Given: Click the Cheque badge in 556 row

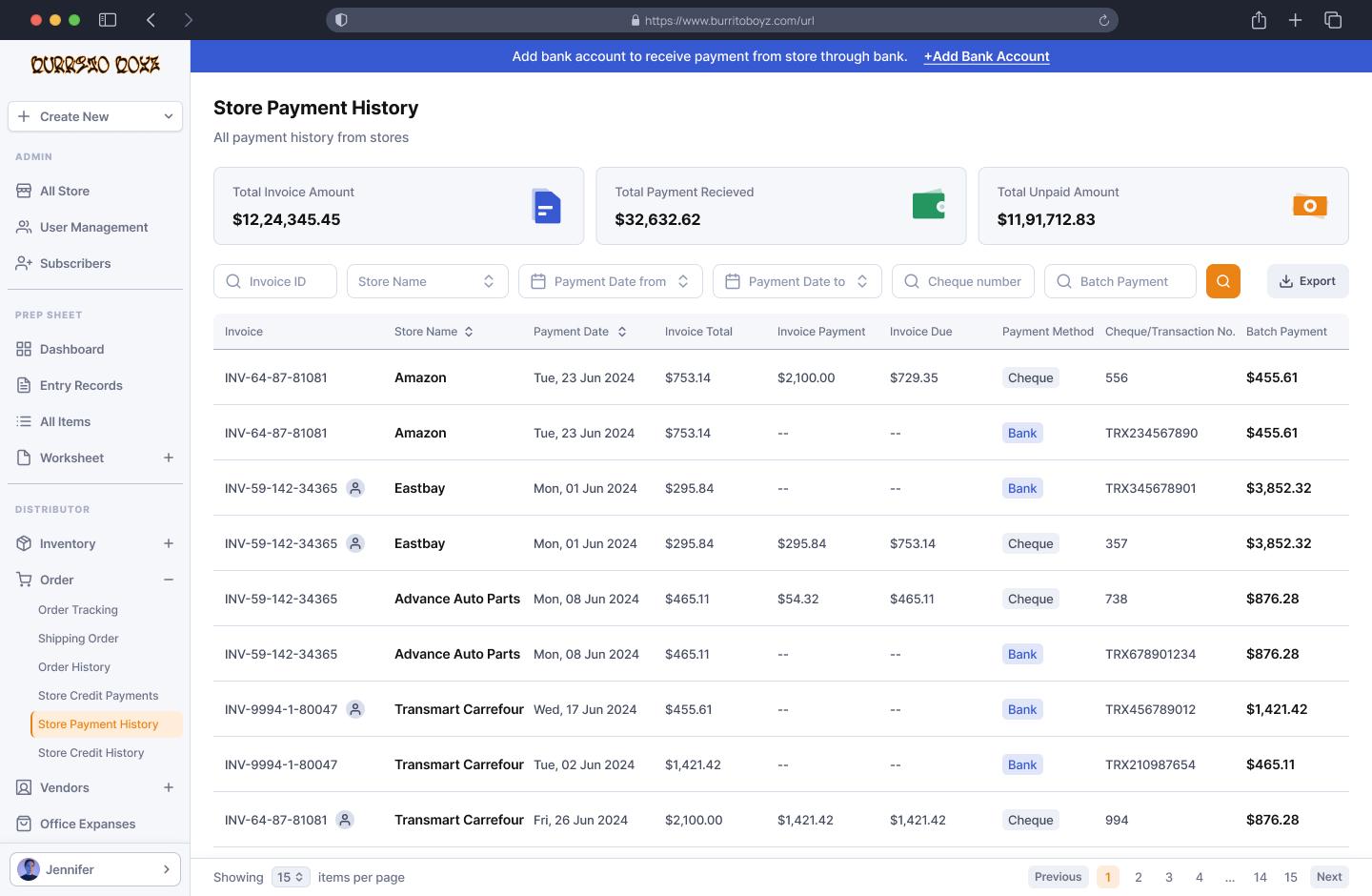Looking at the screenshot, I should [x=1030, y=377].
